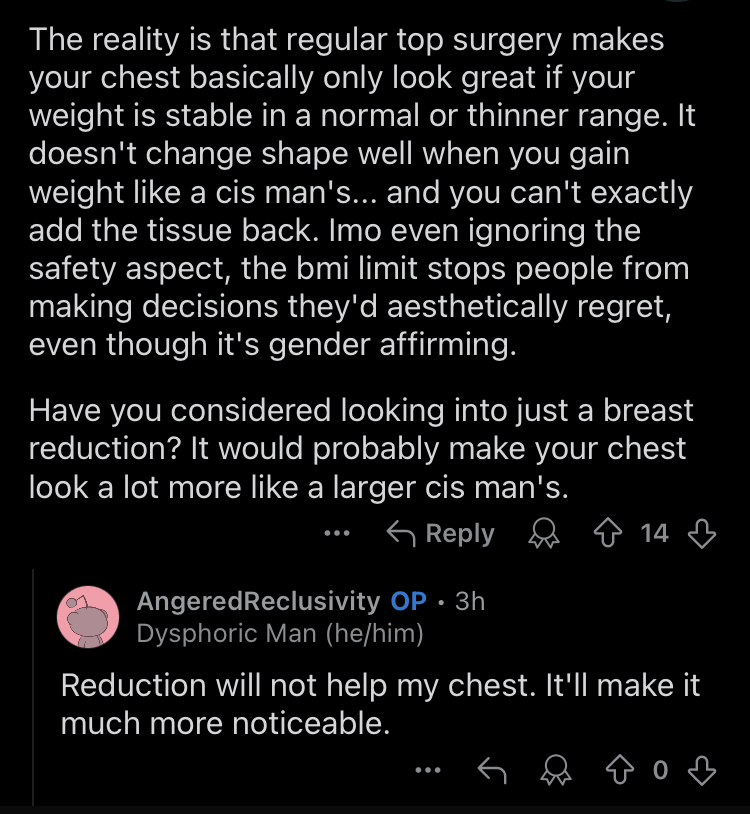750x814 pixels.
Task: Tap Reply under the top surgery comment
Action: pyautogui.click(x=441, y=534)
